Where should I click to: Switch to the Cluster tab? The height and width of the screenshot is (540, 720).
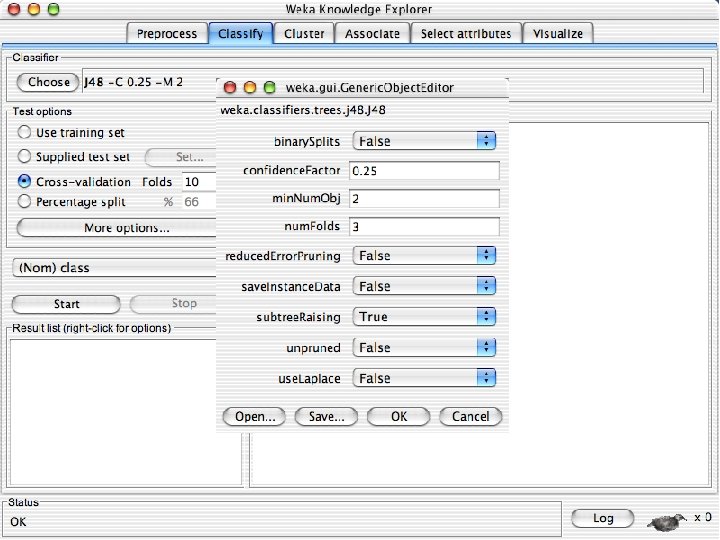click(304, 34)
